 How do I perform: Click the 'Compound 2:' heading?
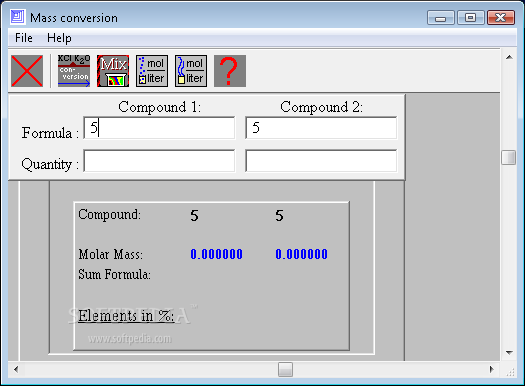[321, 107]
